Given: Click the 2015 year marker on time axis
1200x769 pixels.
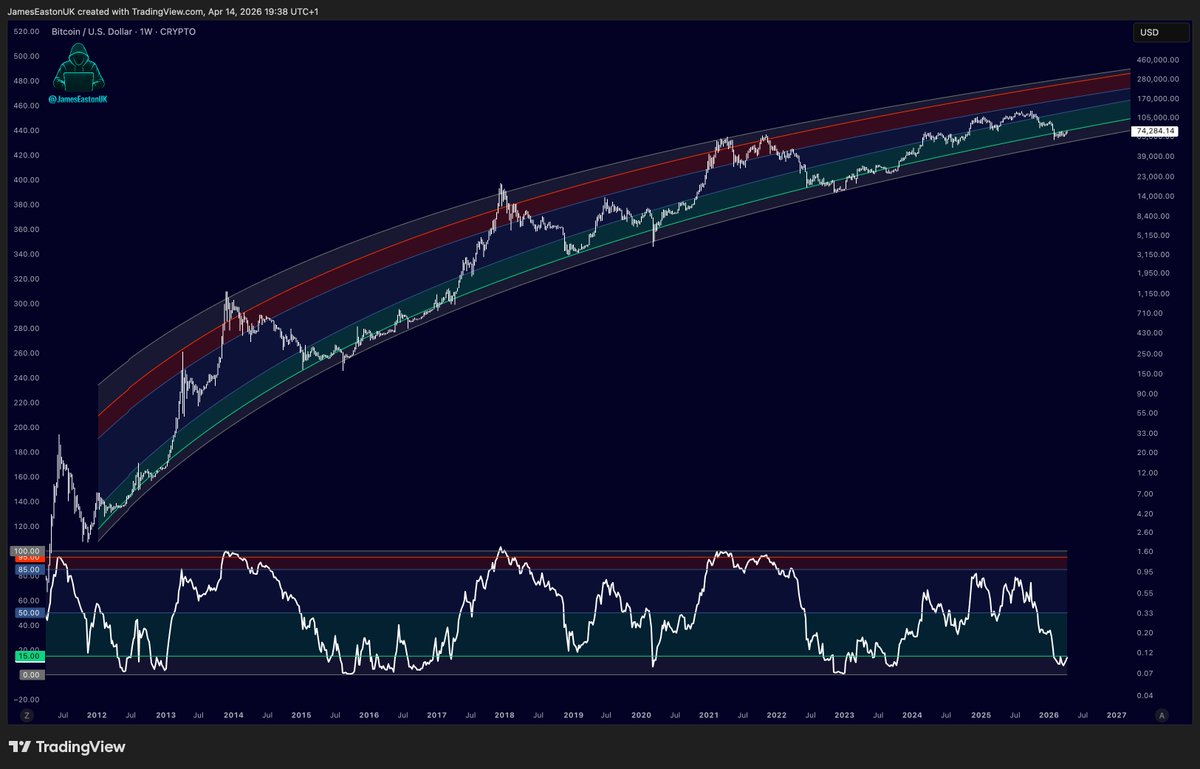Looking at the screenshot, I should (x=301, y=716).
